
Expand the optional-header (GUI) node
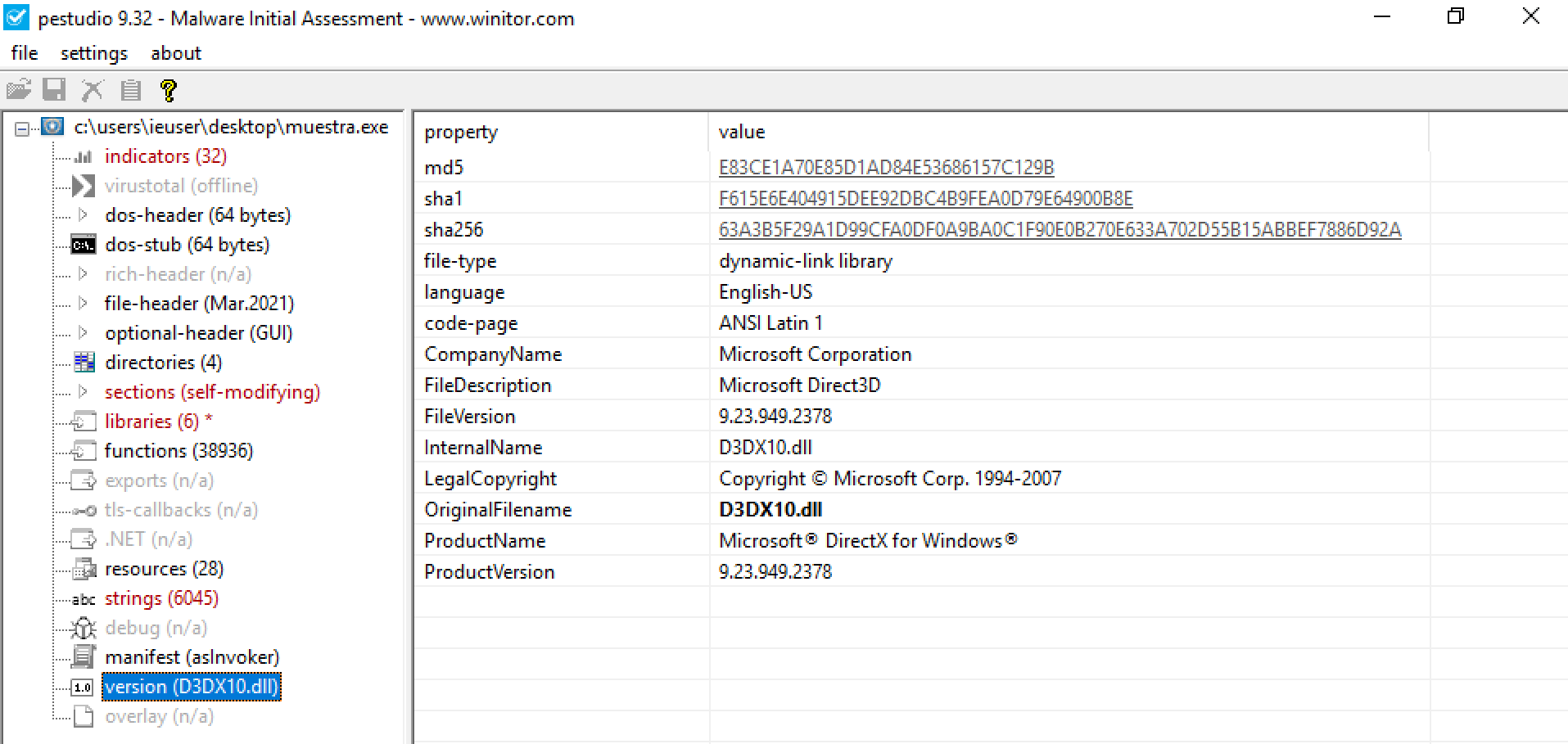coord(83,333)
